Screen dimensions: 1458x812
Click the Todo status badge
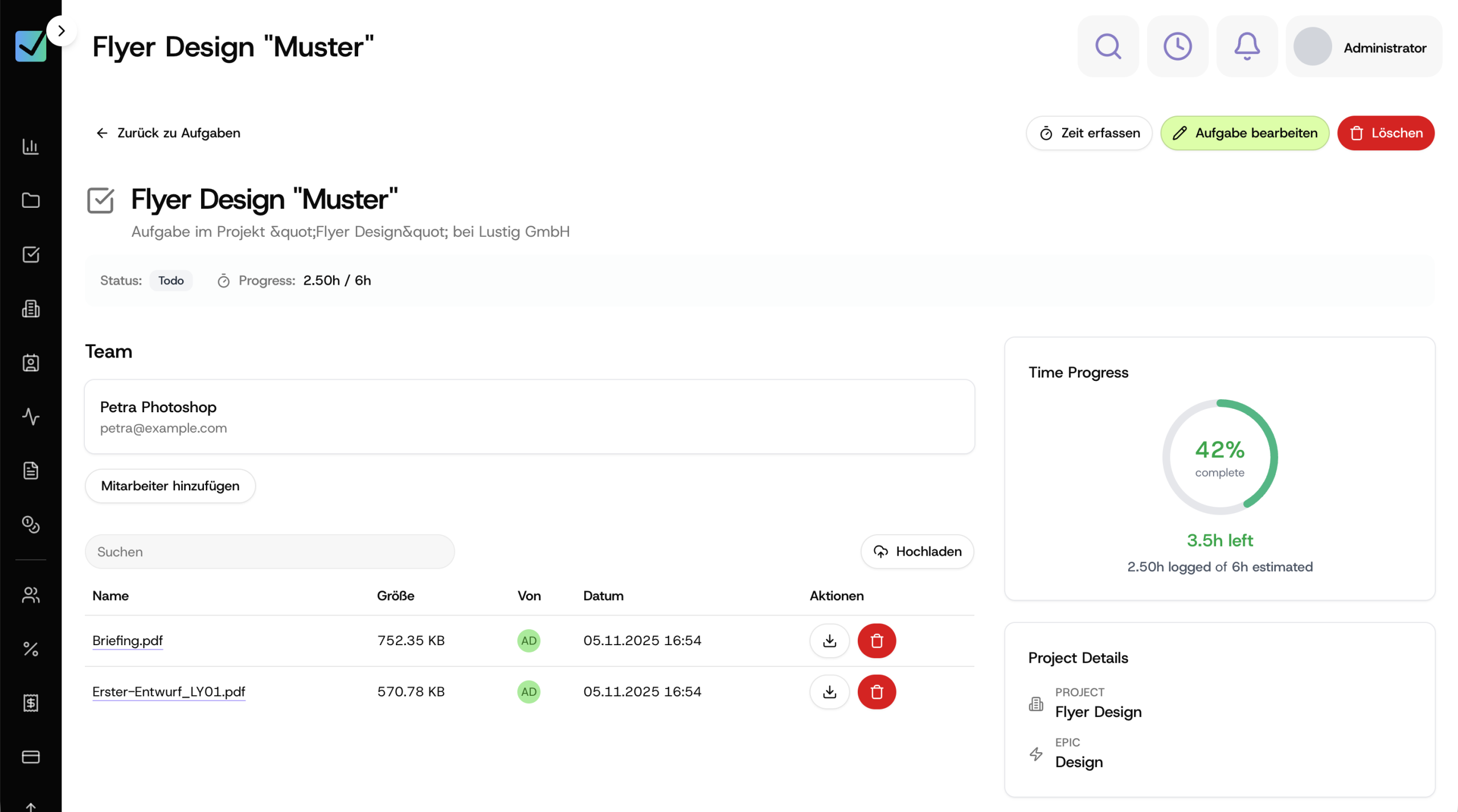[x=171, y=281]
